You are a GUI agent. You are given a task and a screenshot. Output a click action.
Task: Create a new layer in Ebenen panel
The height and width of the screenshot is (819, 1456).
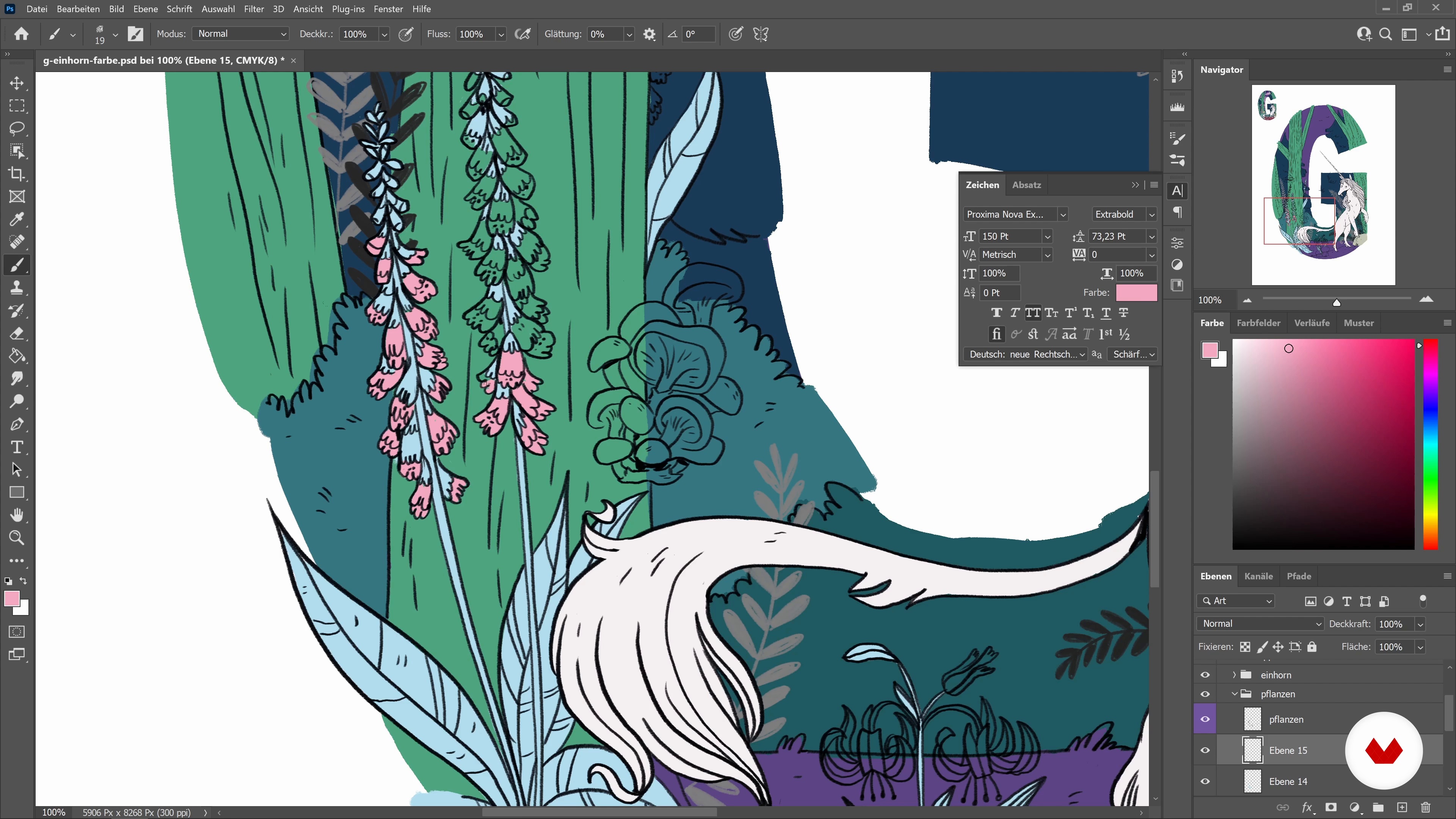(1402, 807)
